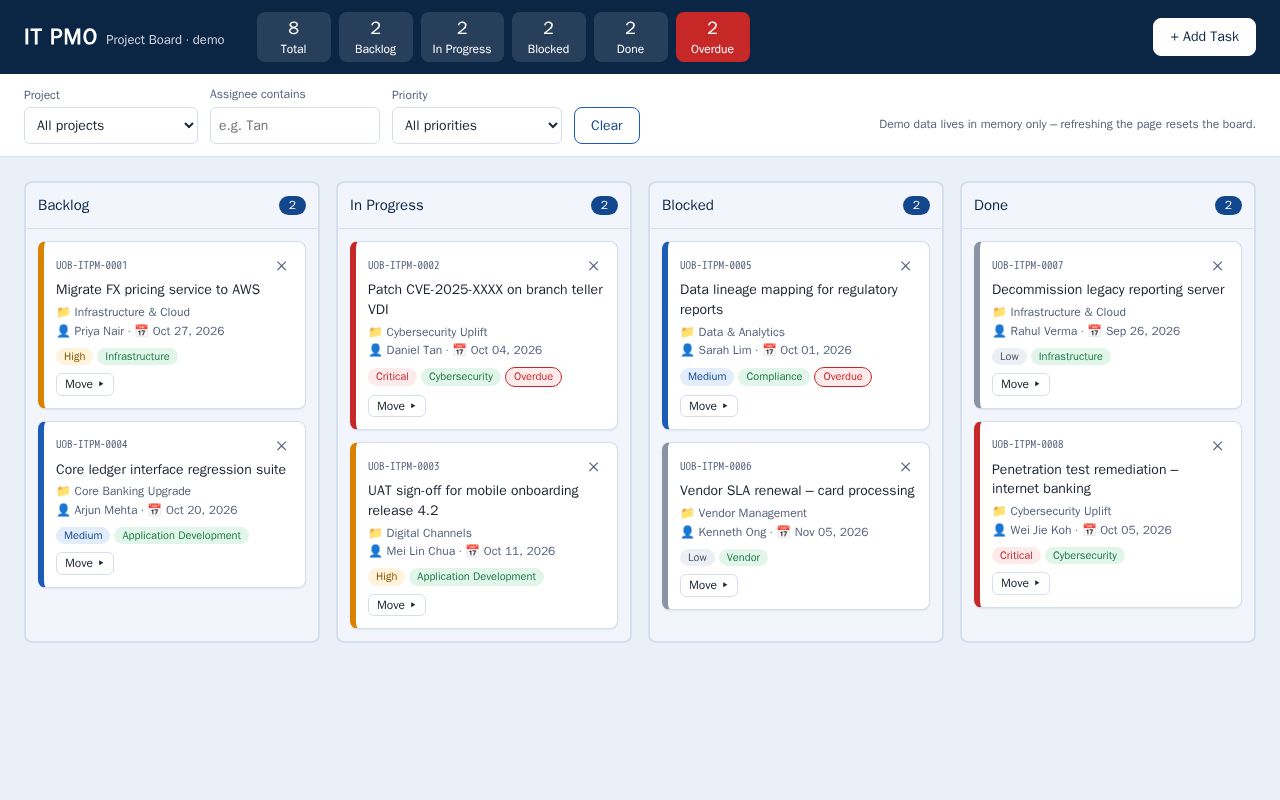Viewport: 1280px width, 800px height.
Task: Select the Total tasks counter tile
Action: [x=294, y=37]
